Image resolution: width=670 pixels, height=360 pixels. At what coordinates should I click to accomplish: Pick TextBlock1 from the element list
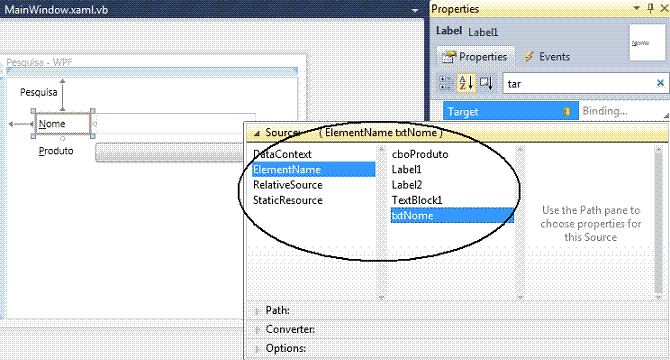417,200
